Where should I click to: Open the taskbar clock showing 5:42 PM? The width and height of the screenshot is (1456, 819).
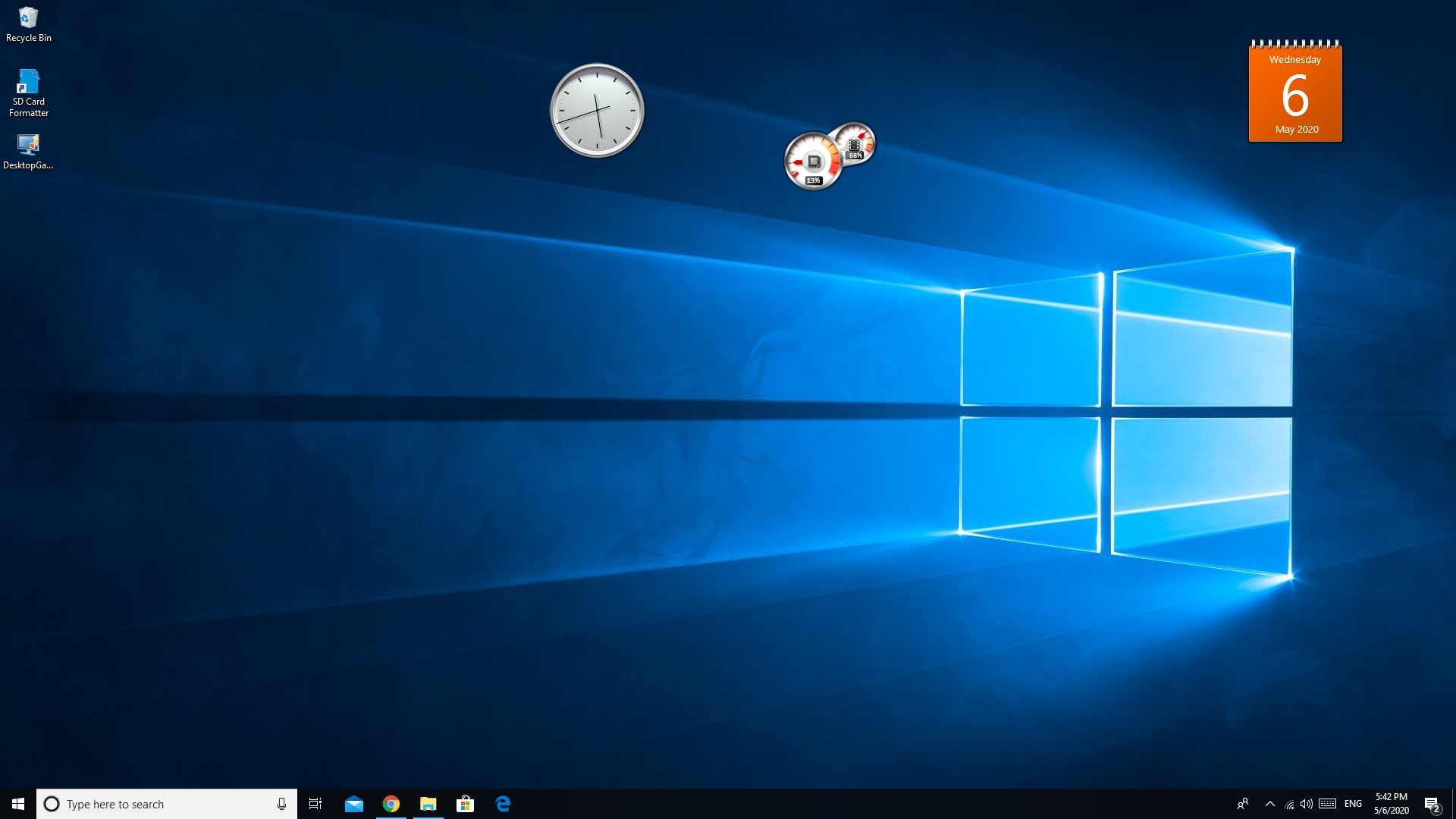tap(1392, 804)
